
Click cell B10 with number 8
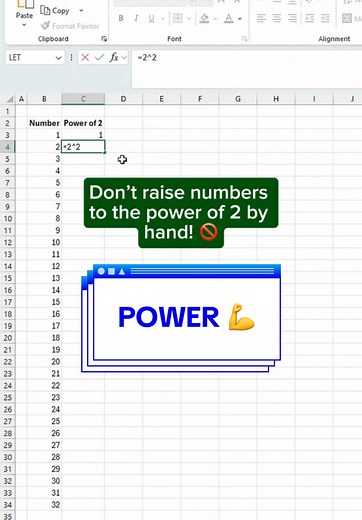point(44,219)
